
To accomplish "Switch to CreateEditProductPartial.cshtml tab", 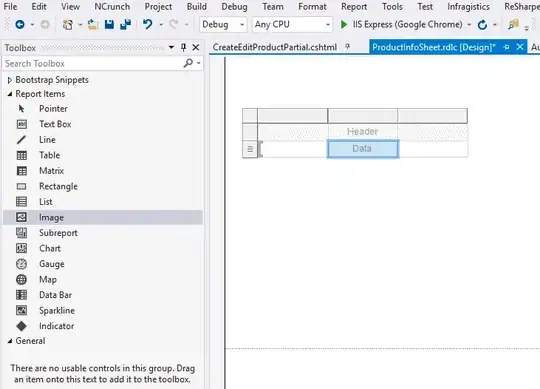I will click(274, 47).
